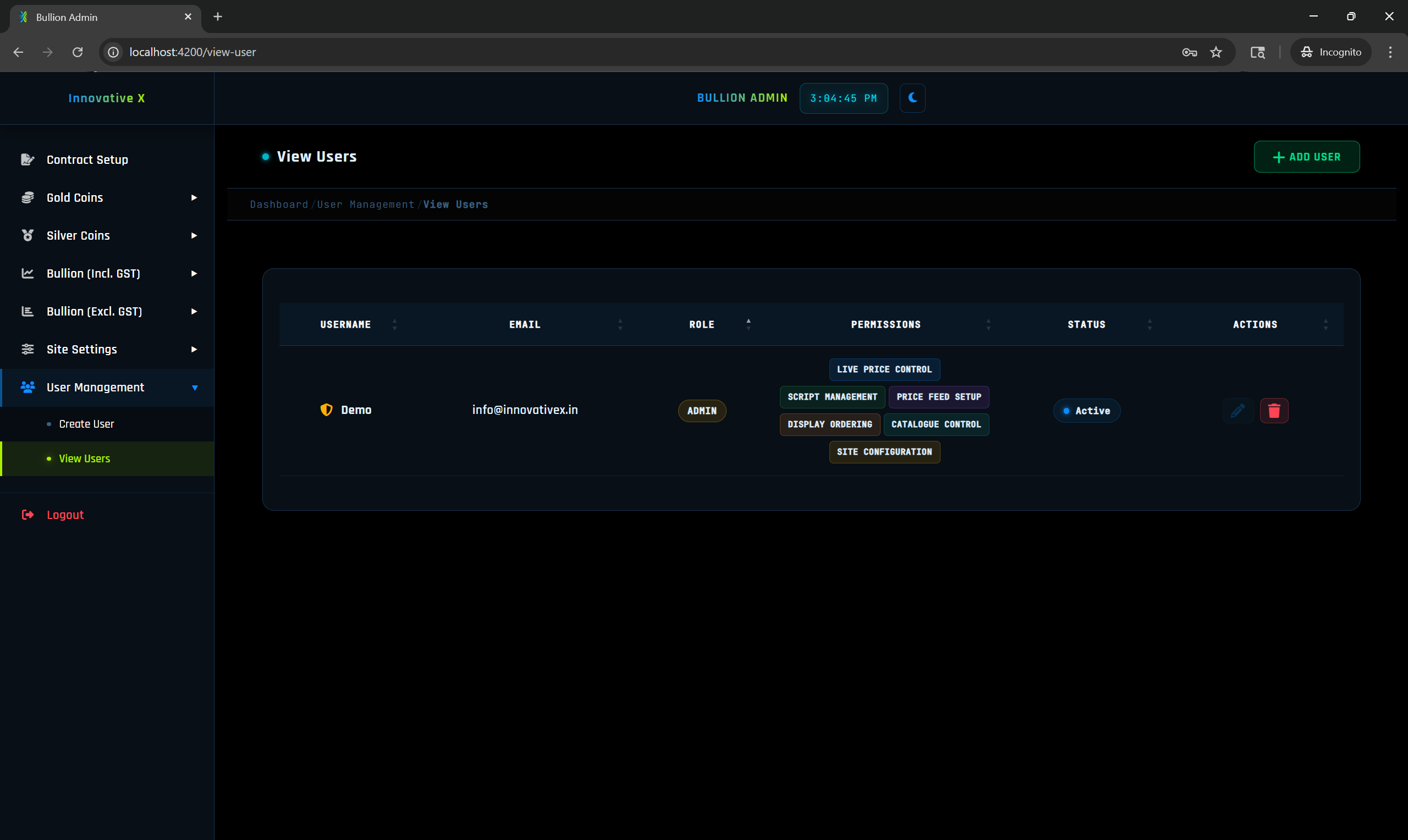Screen dimensions: 1408x840
Task: Click the Logout link
Action: click(65, 515)
